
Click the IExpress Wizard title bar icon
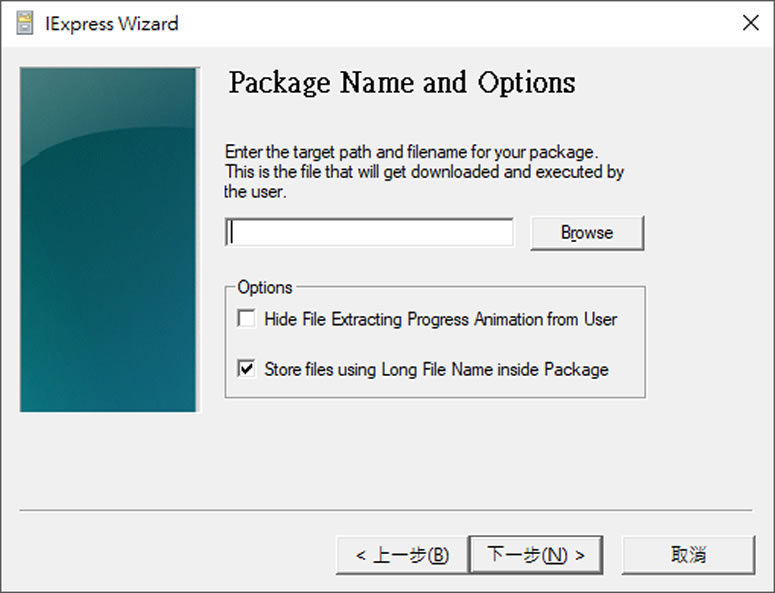[x=25, y=23]
